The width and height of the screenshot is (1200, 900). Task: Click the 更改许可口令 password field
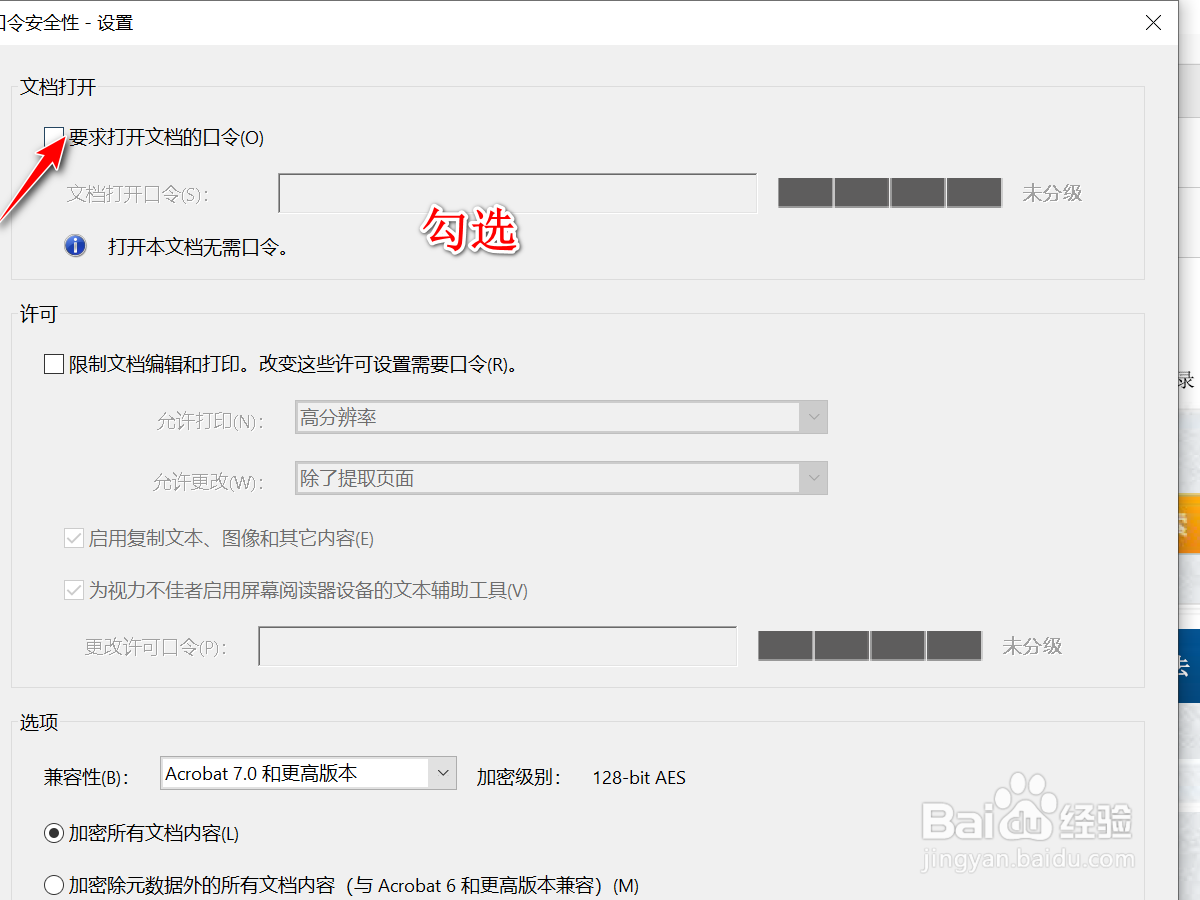click(x=497, y=646)
